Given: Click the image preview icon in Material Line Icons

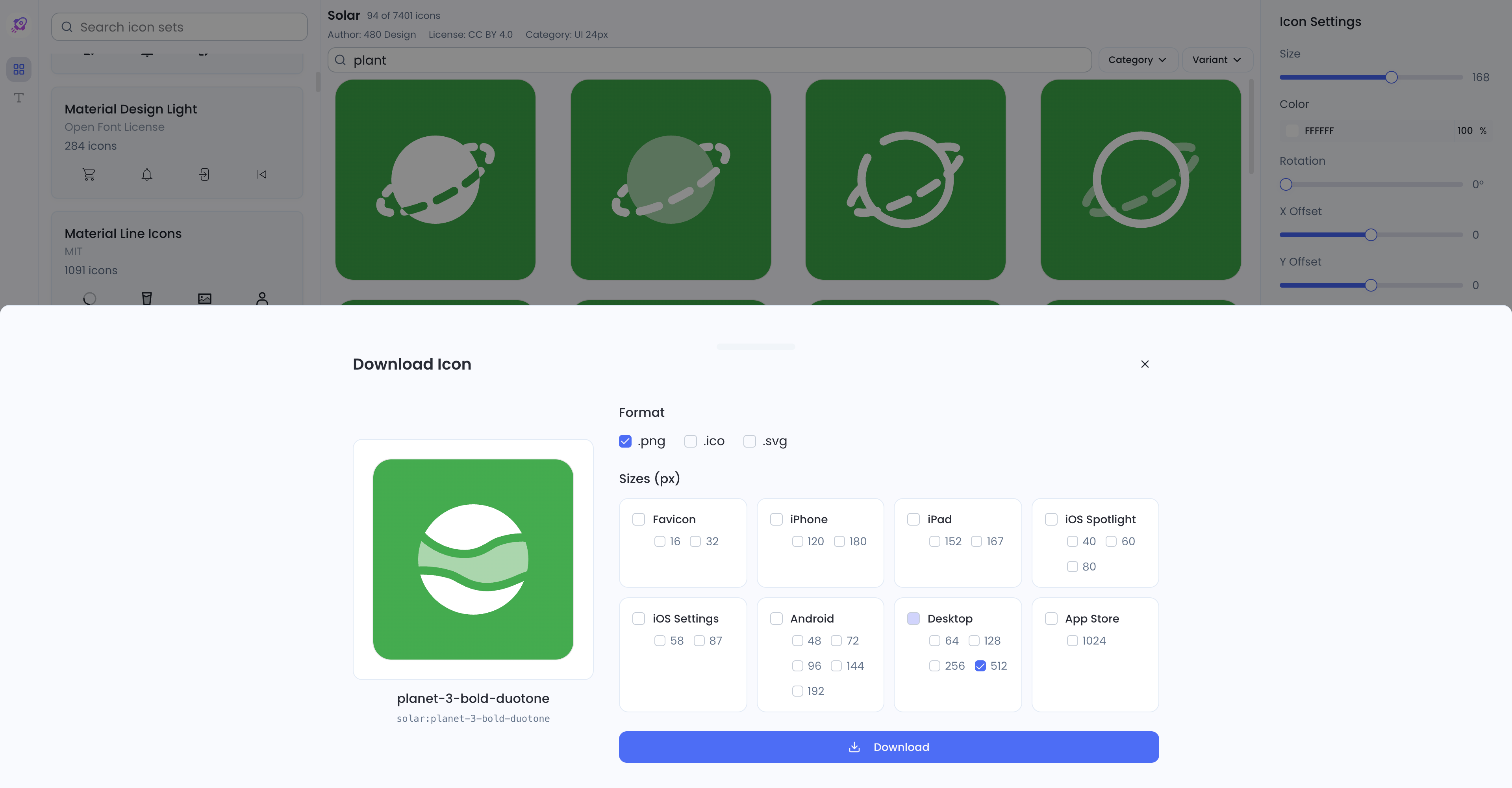Looking at the screenshot, I should pyautogui.click(x=204, y=298).
